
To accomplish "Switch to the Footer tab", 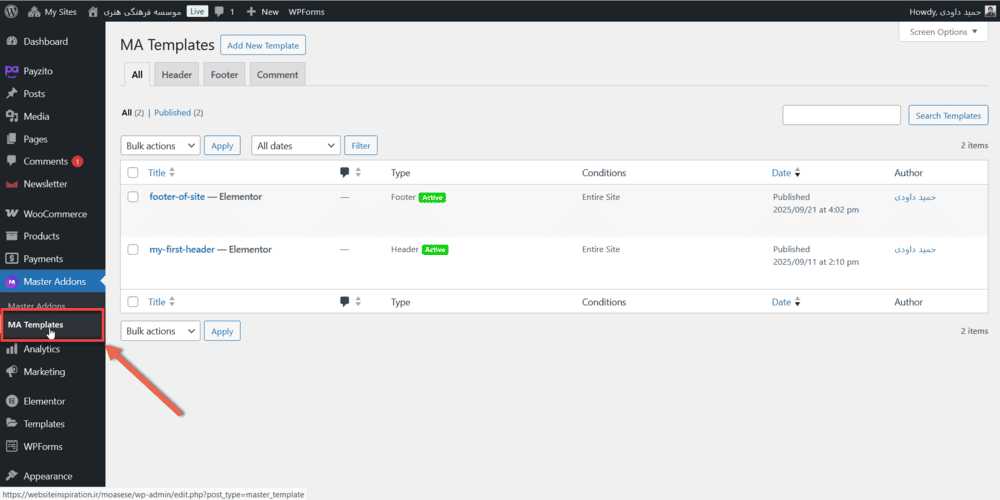I will click(224, 75).
